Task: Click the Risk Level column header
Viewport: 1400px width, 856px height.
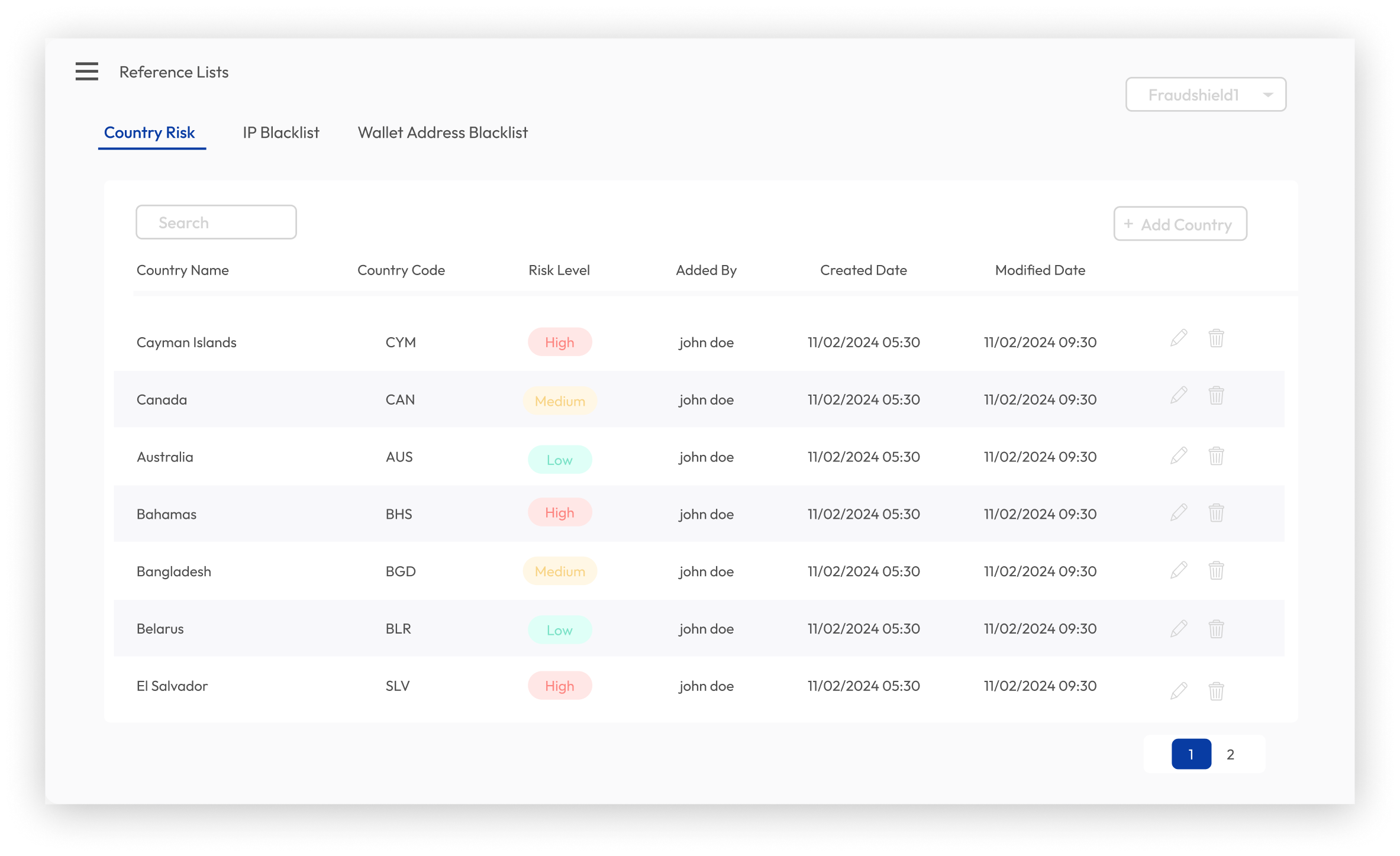Action: point(559,270)
